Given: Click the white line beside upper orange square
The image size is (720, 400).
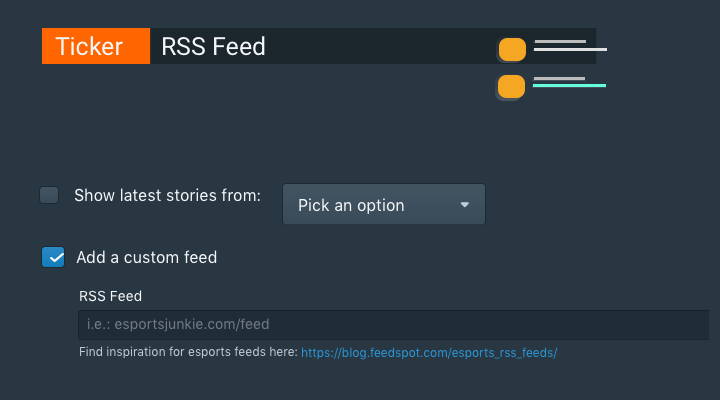Looking at the screenshot, I should (572, 48).
